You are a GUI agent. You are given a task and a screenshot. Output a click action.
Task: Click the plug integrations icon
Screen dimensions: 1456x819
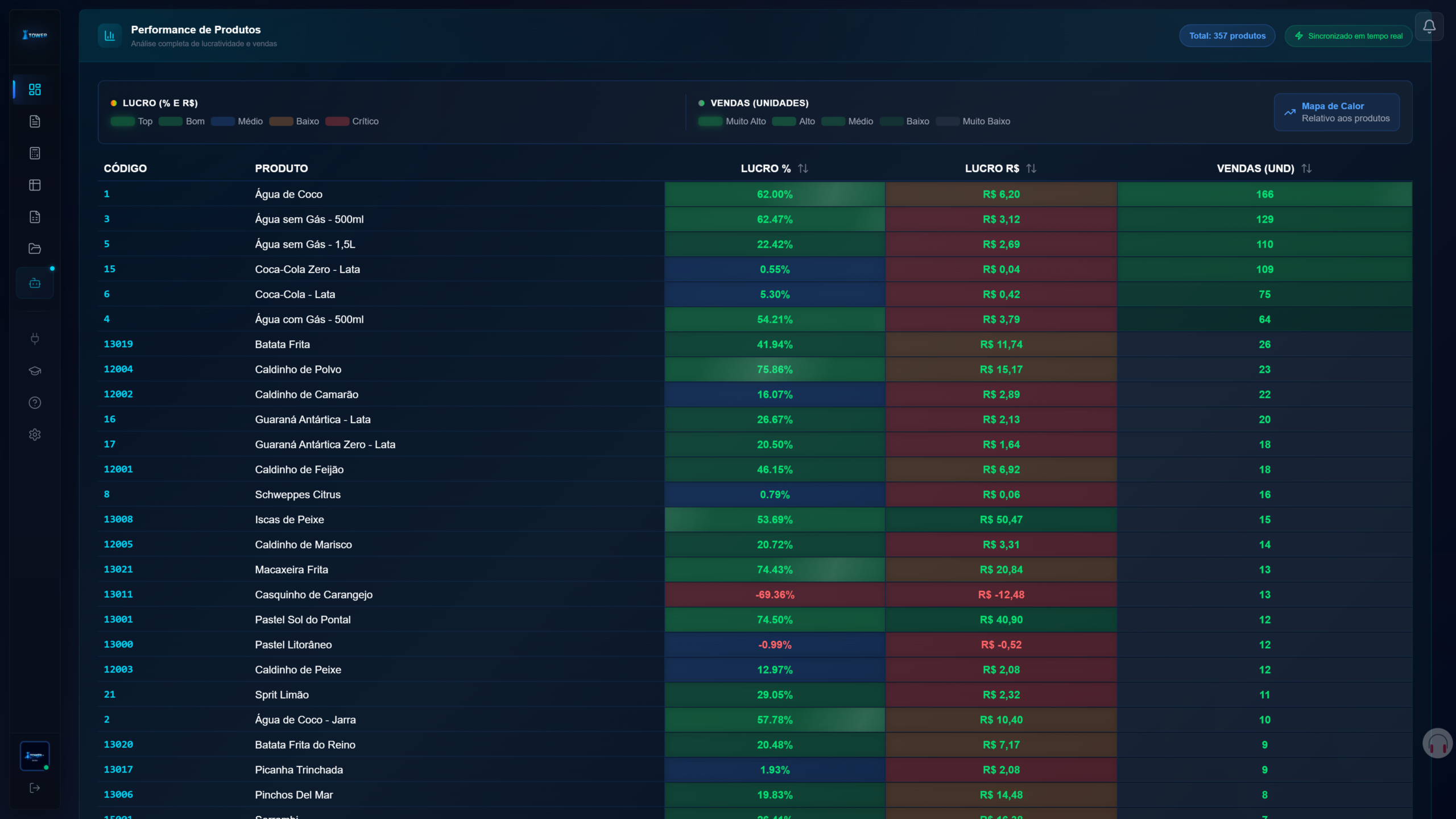(x=35, y=338)
